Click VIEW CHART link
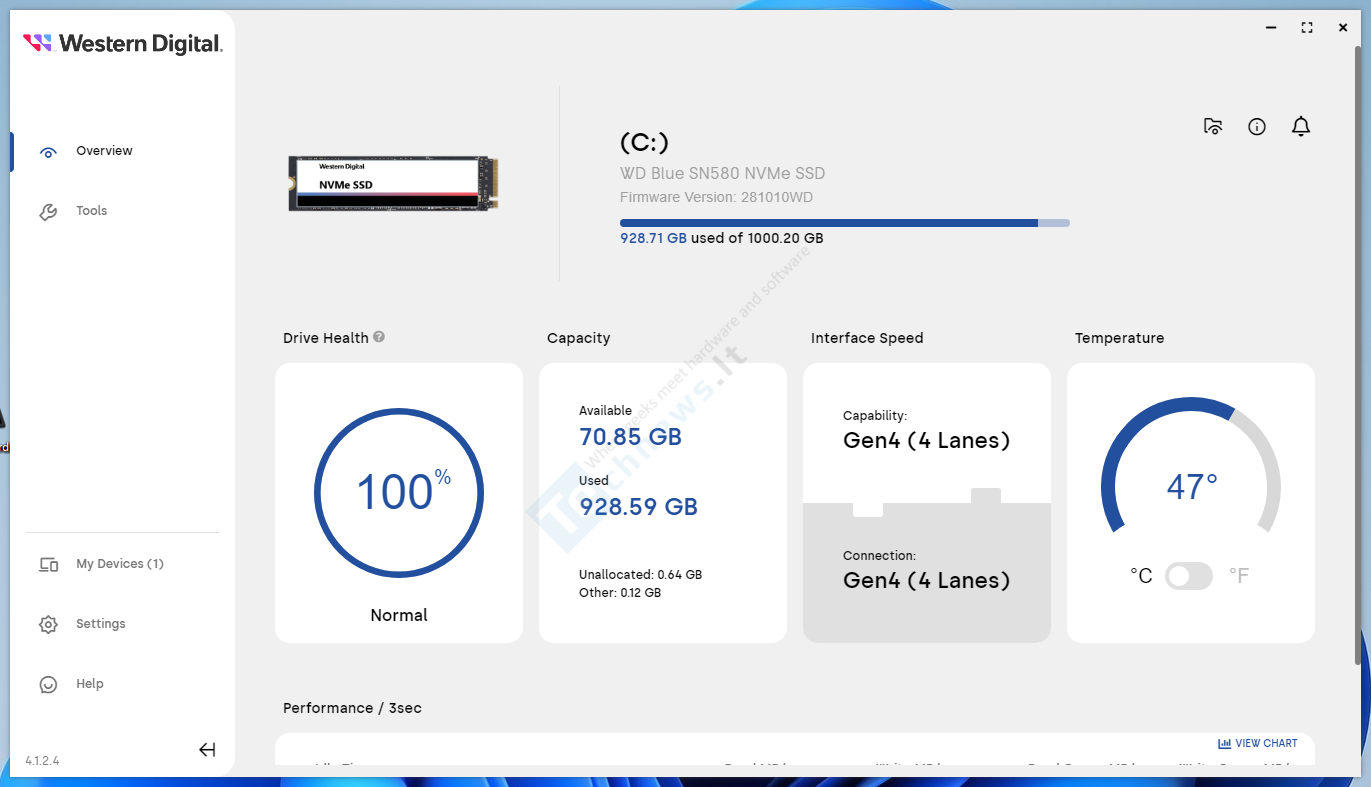Viewport: 1371px width, 787px height. pyautogui.click(x=1257, y=744)
